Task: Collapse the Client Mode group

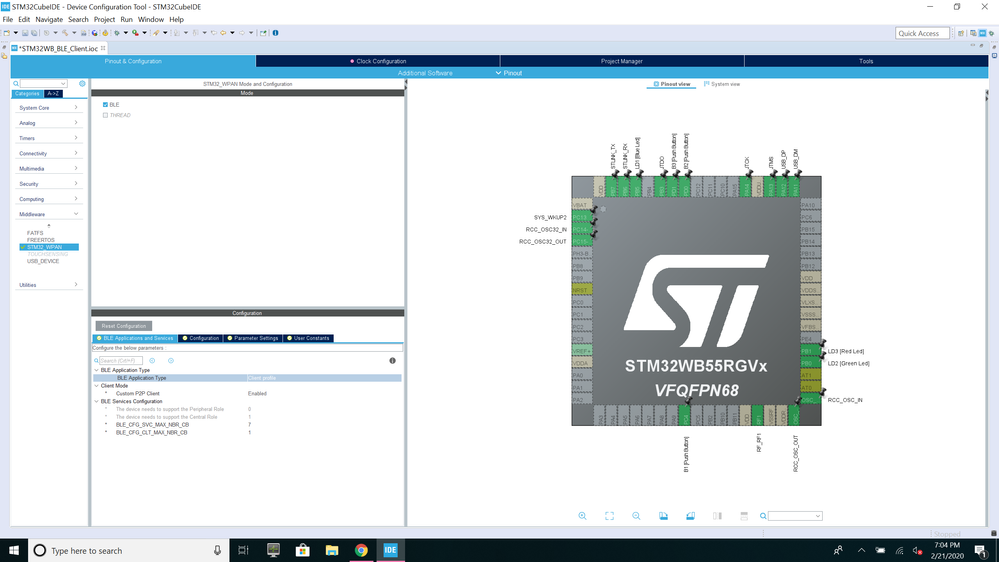Action: click(97, 386)
